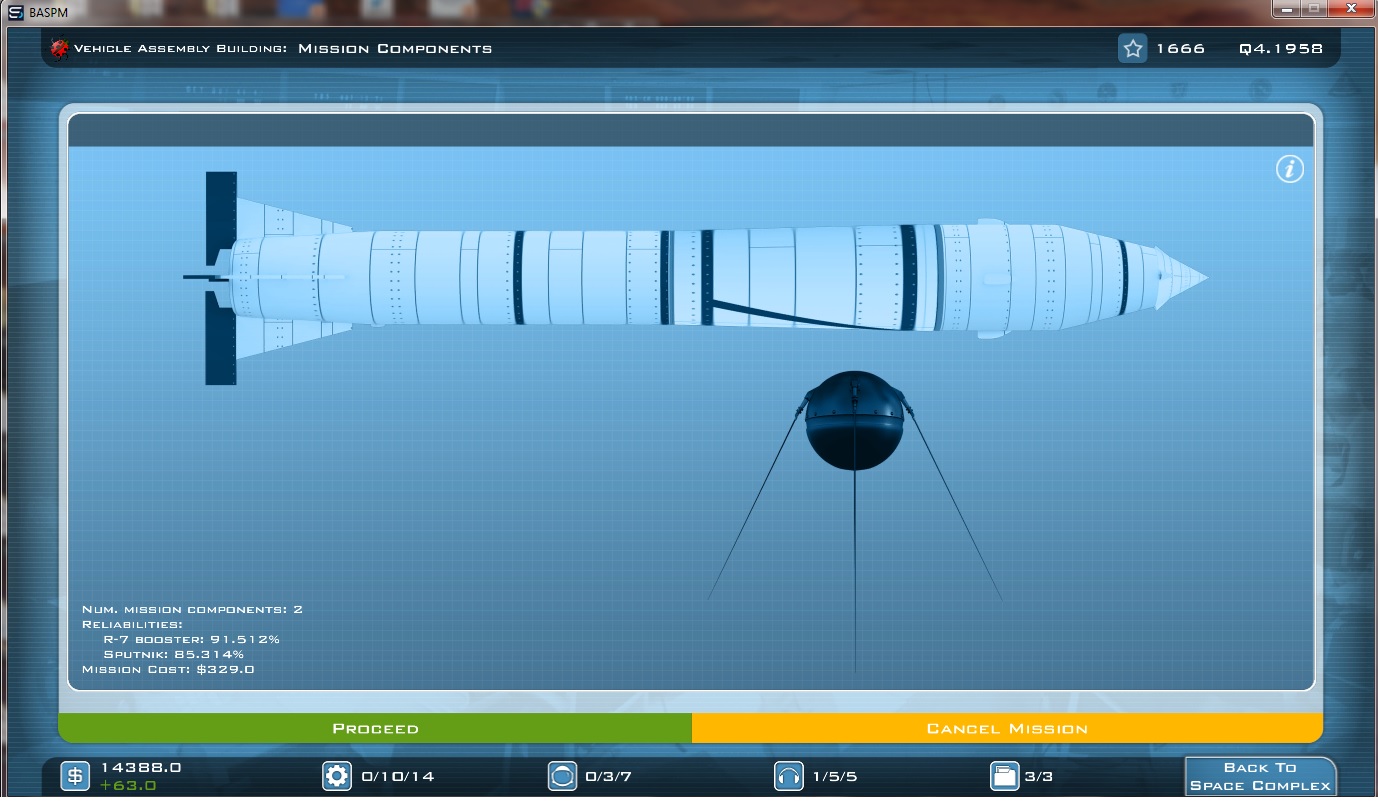Screen dimensions: 1378x803
Task: Click the red bug icon in header
Action: [x=59, y=48]
